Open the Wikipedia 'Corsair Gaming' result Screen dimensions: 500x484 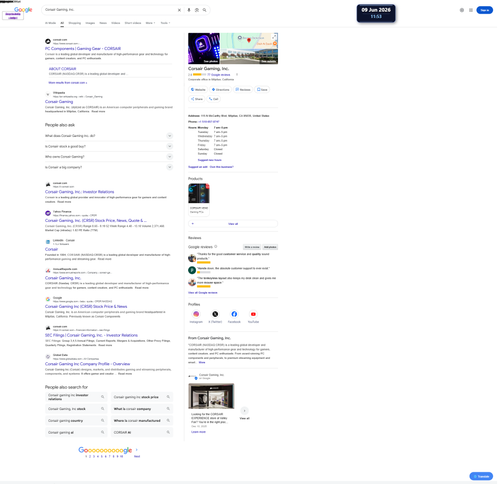tap(59, 102)
